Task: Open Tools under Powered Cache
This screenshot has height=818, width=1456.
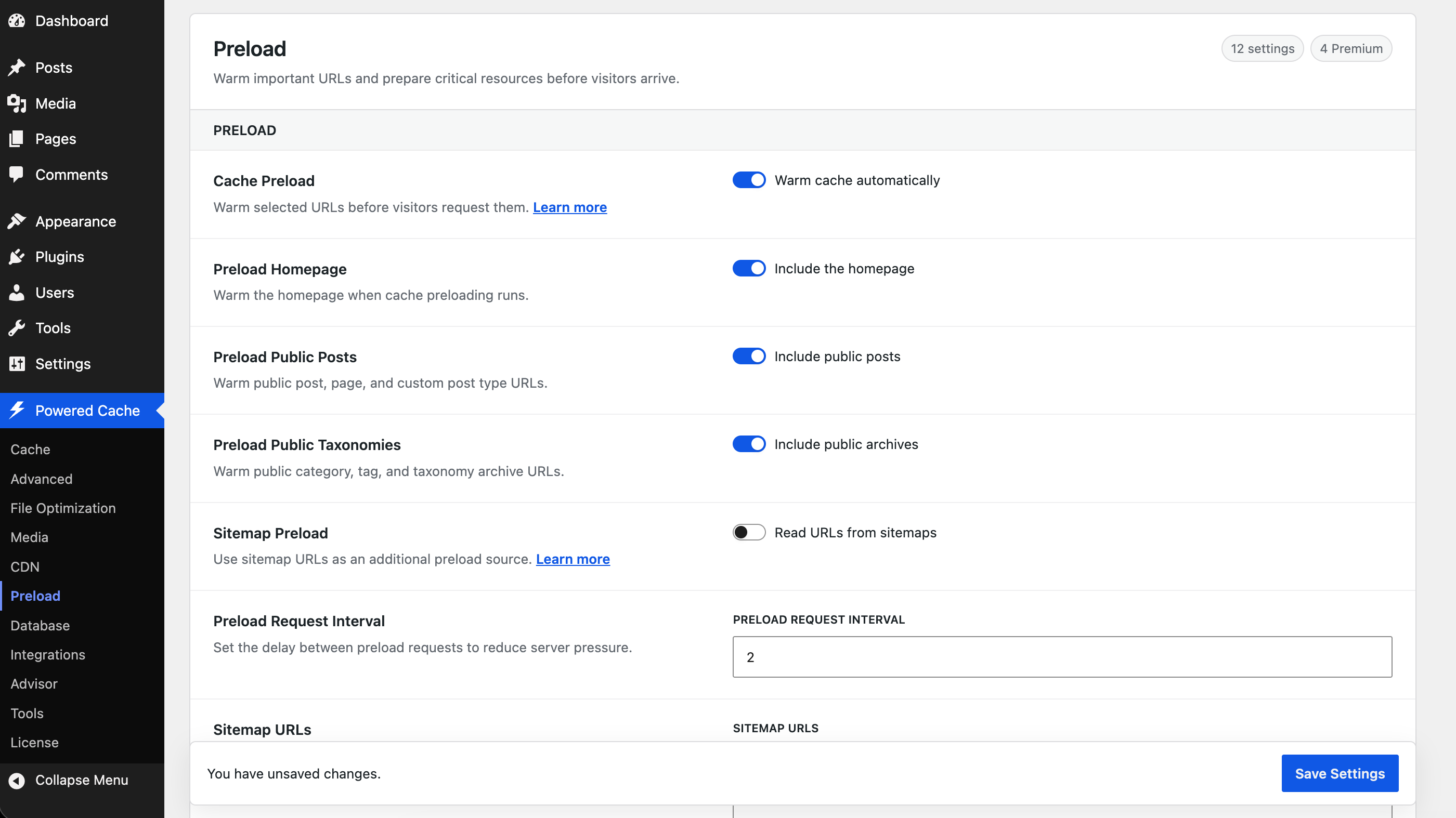Action: coord(27,714)
